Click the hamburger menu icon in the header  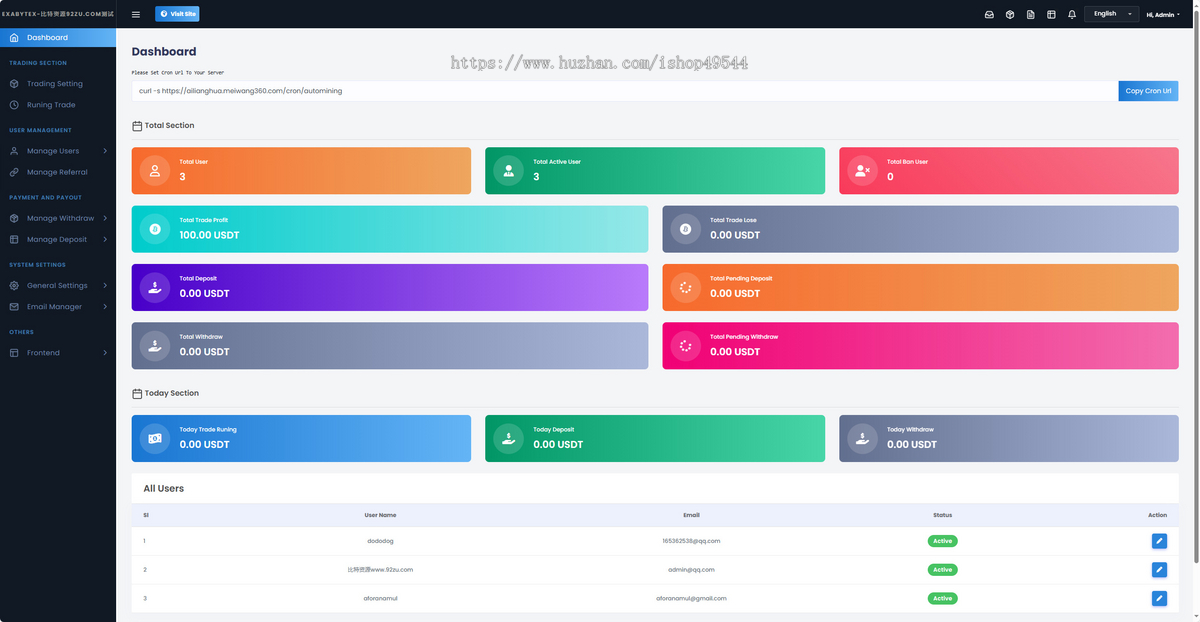click(x=136, y=14)
